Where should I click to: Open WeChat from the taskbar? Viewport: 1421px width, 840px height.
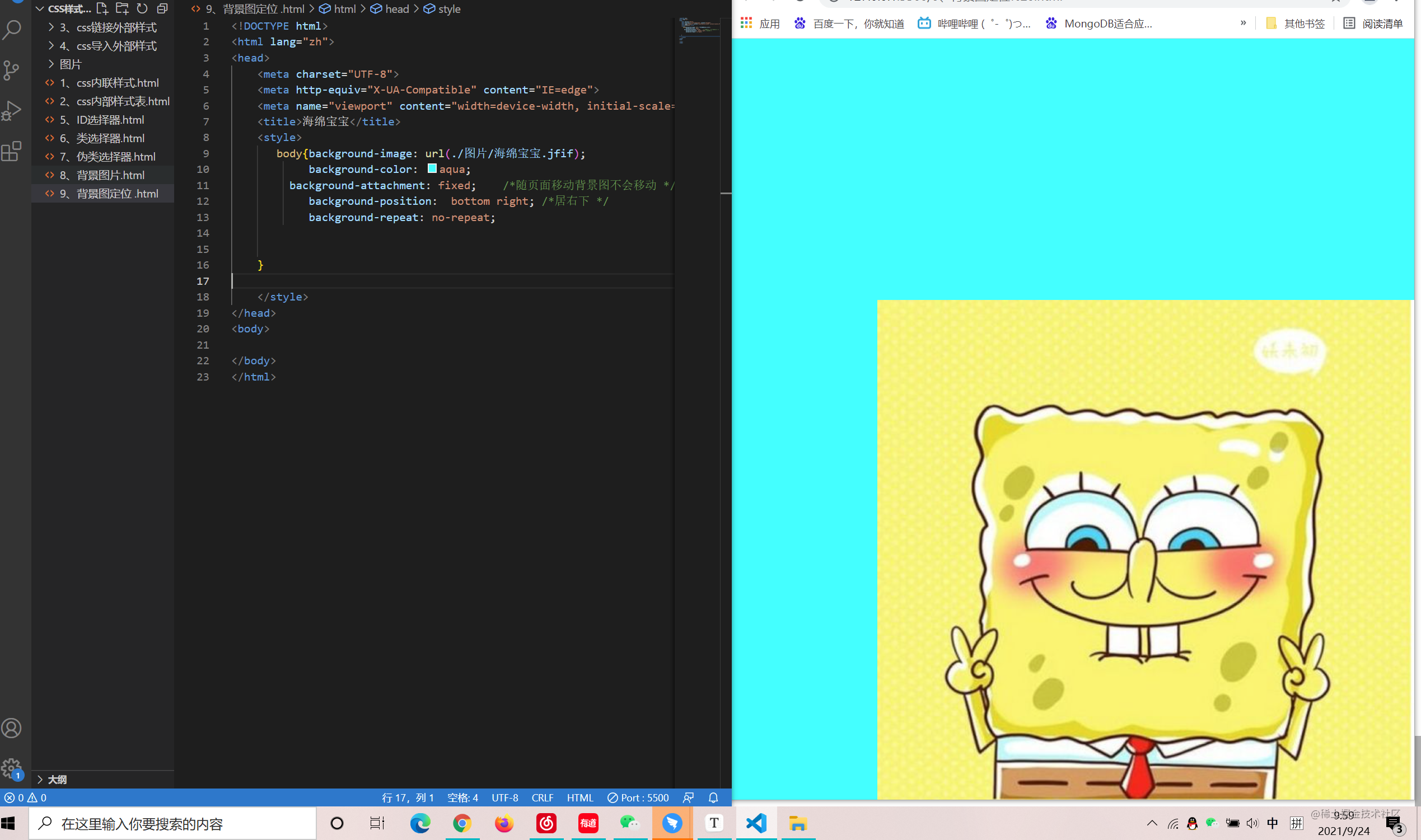(x=630, y=823)
